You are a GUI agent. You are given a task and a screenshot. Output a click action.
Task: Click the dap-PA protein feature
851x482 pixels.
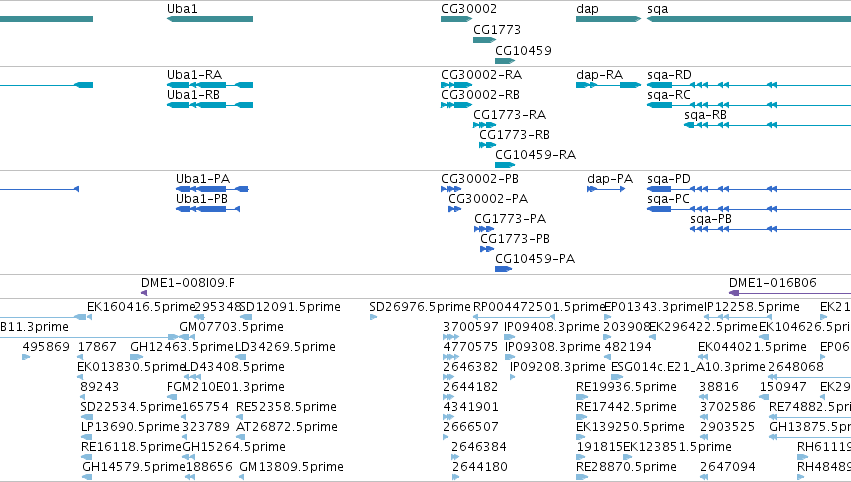click(606, 189)
